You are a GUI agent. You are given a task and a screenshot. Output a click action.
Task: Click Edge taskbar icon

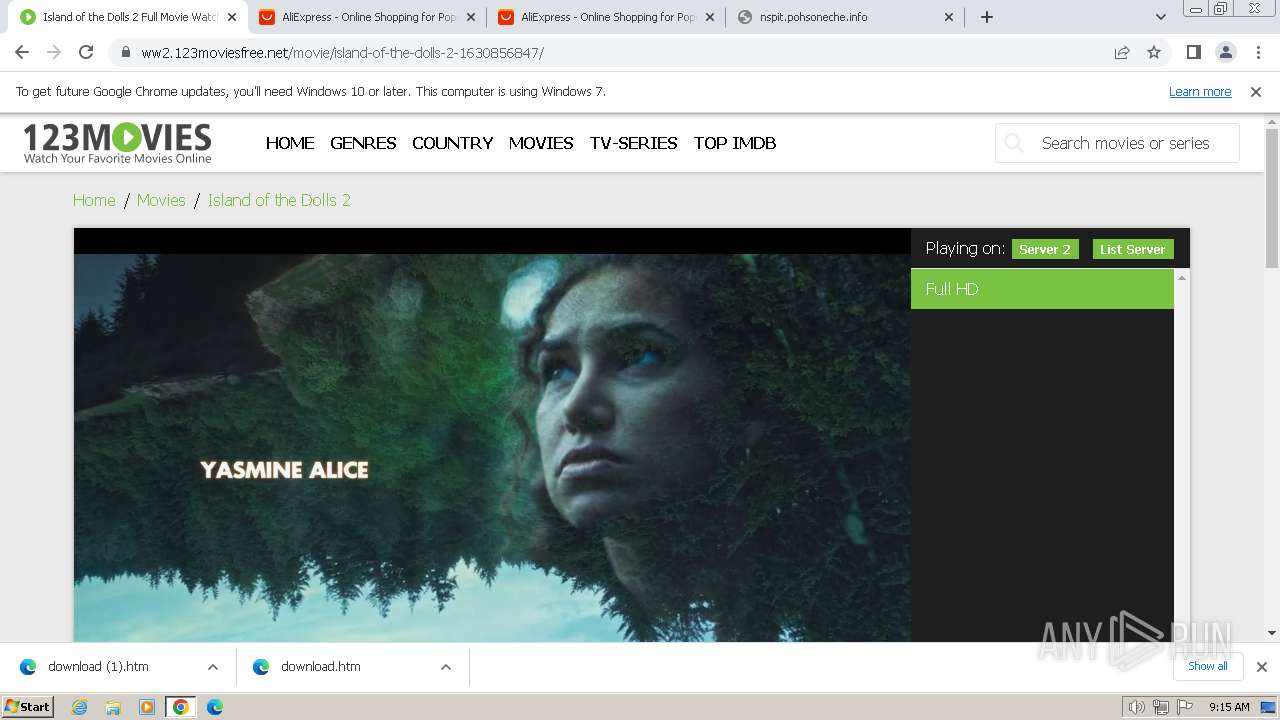coord(215,707)
